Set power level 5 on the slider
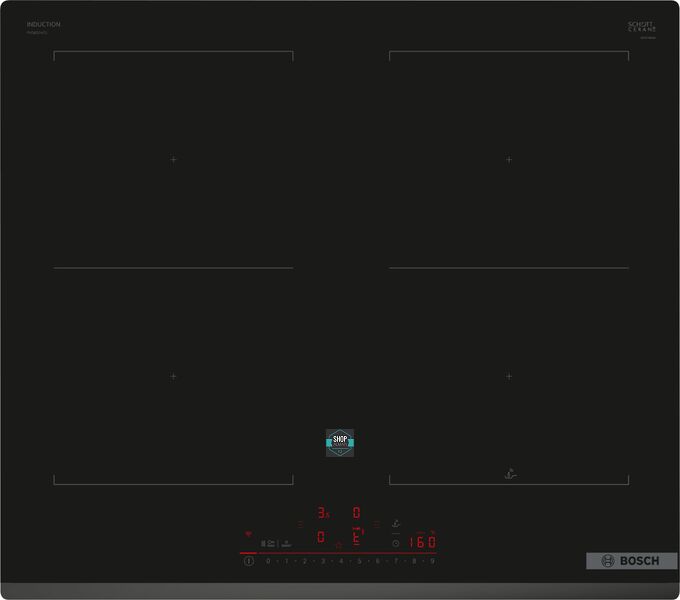680x600 pixels. click(x=359, y=561)
